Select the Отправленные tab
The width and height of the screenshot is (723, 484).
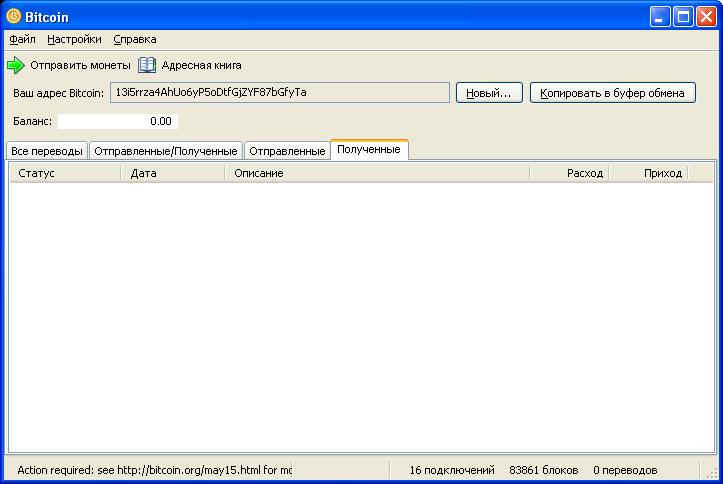coord(287,151)
